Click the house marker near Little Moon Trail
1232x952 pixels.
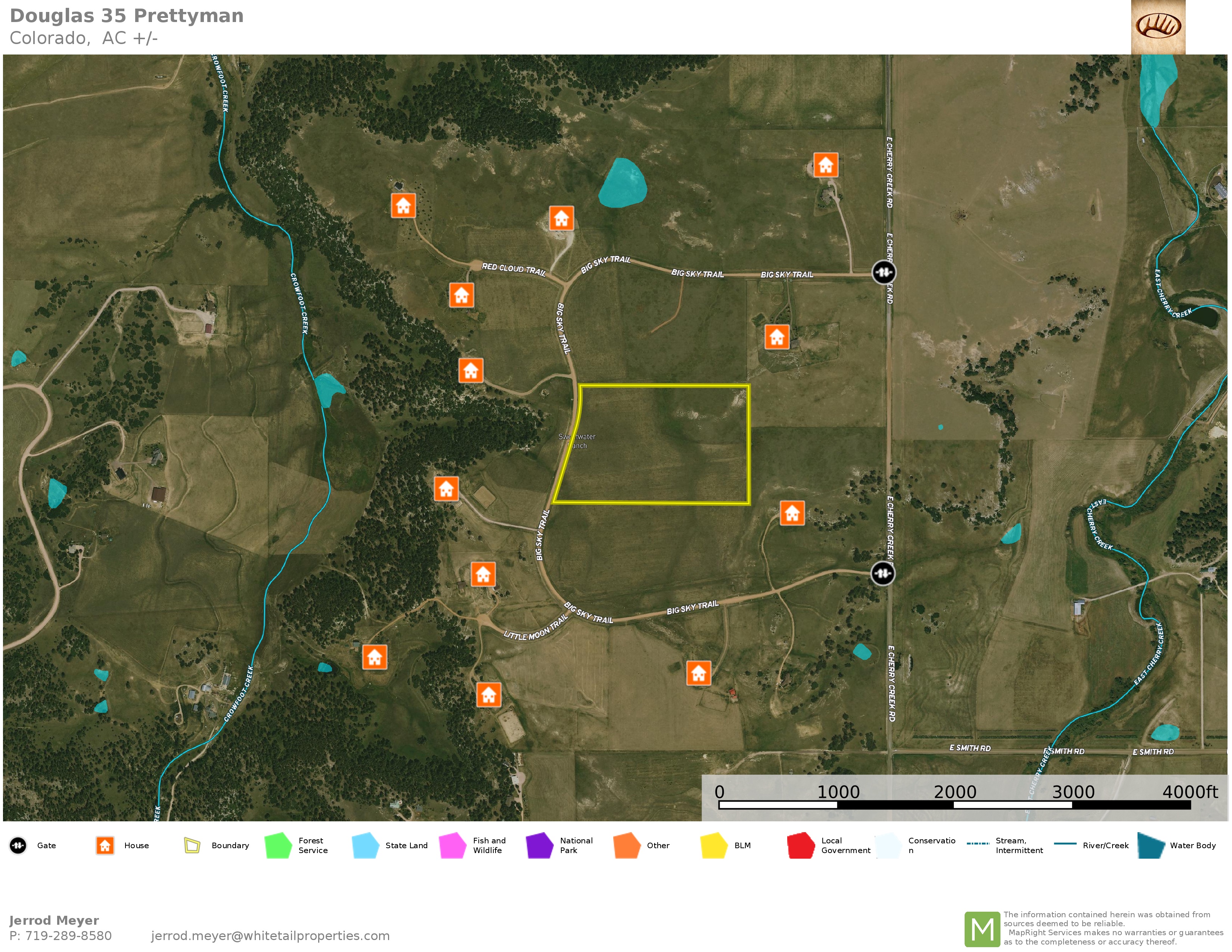(483, 574)
